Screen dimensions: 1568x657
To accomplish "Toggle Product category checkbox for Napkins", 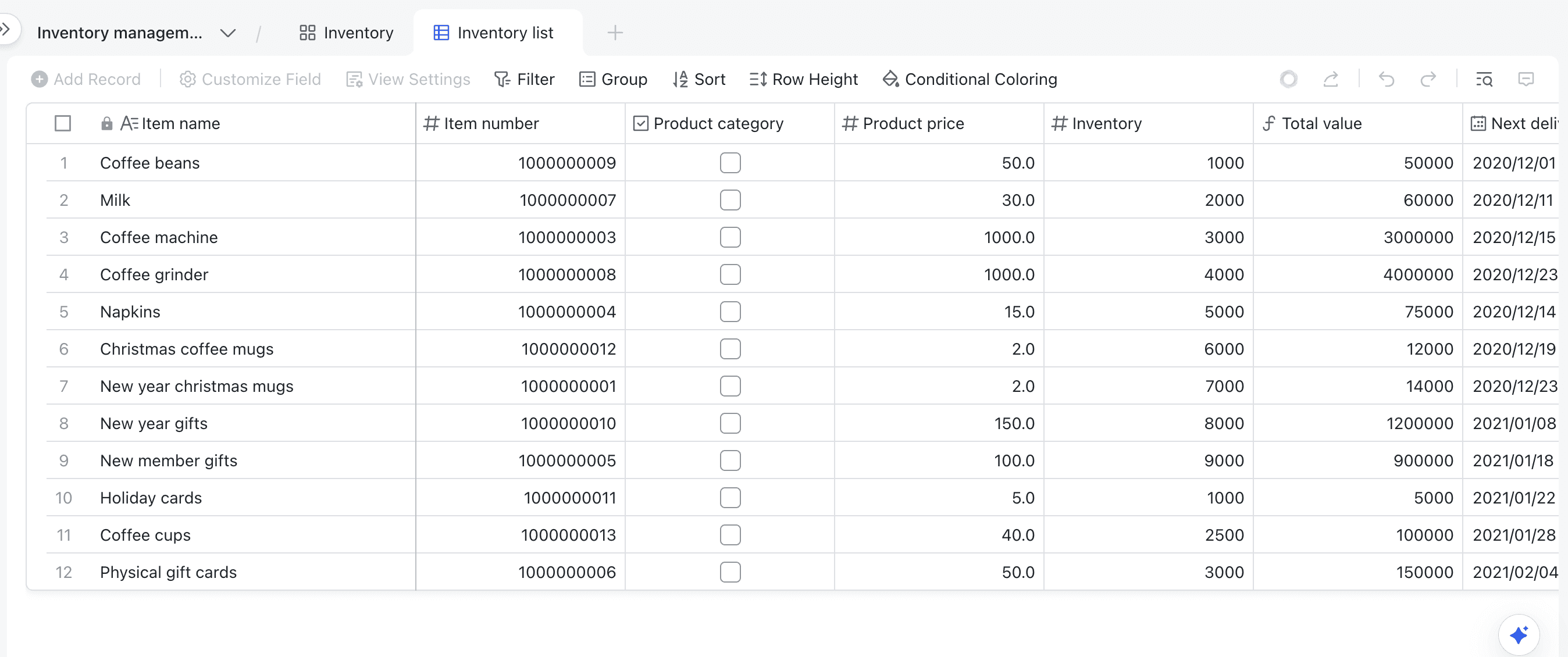I will [x=730, y=312].
